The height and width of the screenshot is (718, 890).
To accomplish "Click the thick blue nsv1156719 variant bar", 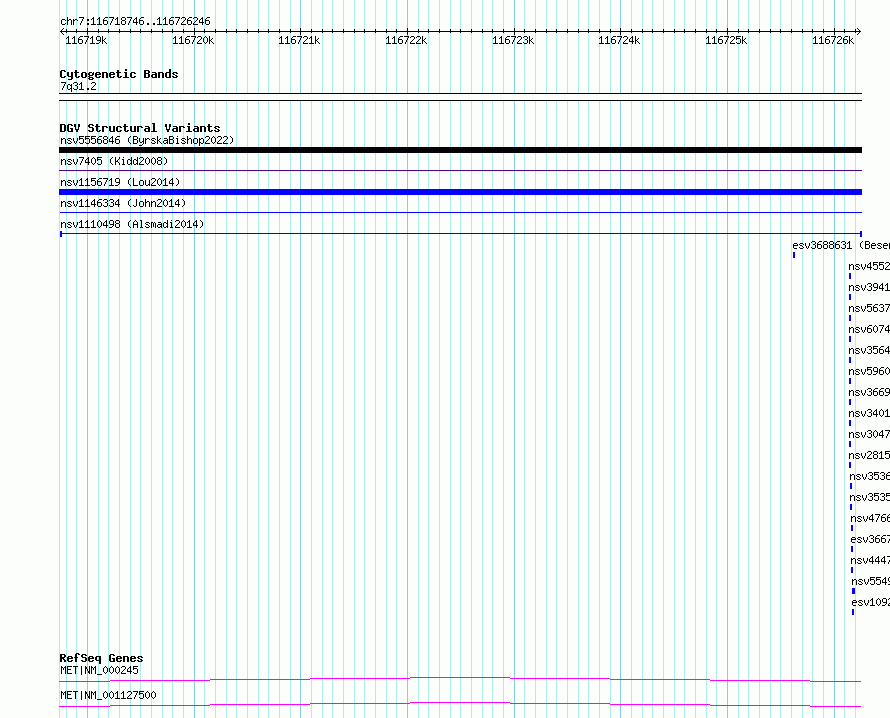I will click(460, 192).
